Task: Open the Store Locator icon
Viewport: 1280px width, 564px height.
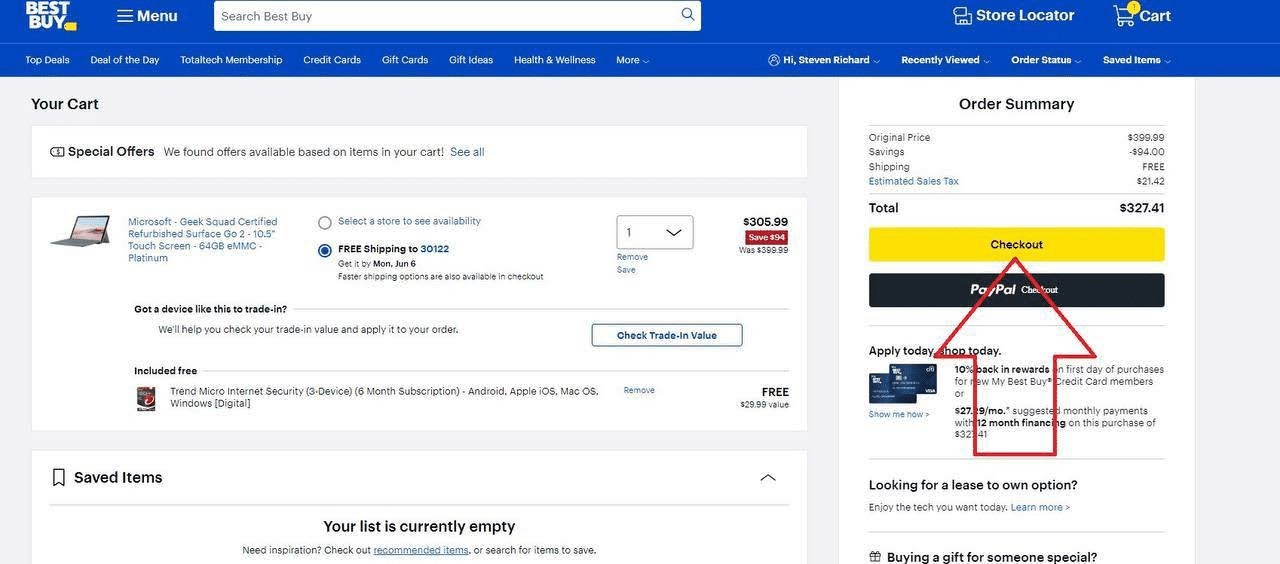Action: coord(962,16)
